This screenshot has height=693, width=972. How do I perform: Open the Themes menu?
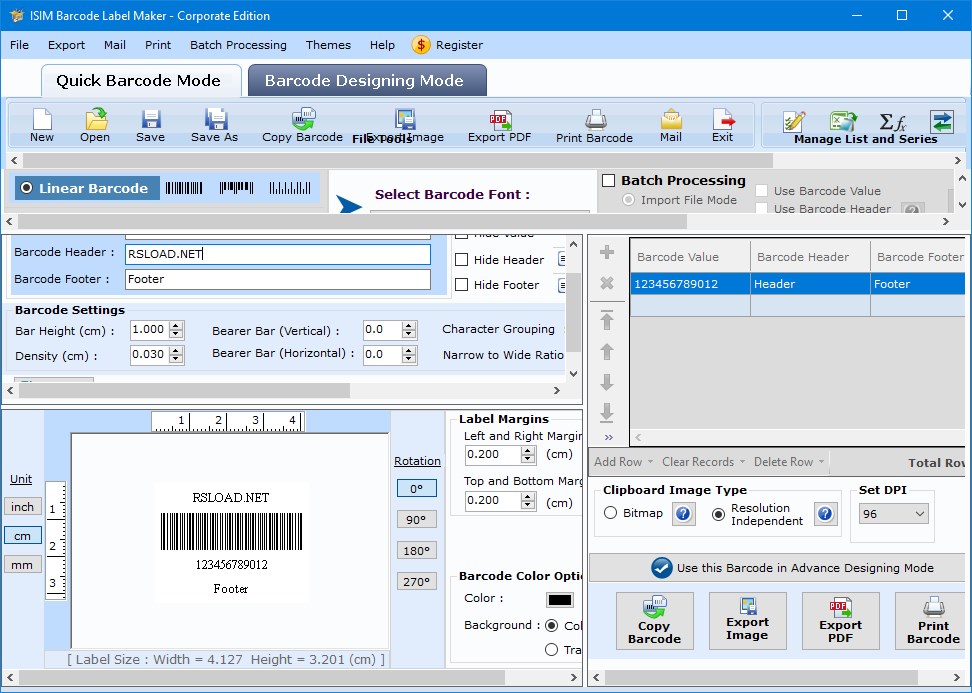point(328,45)
